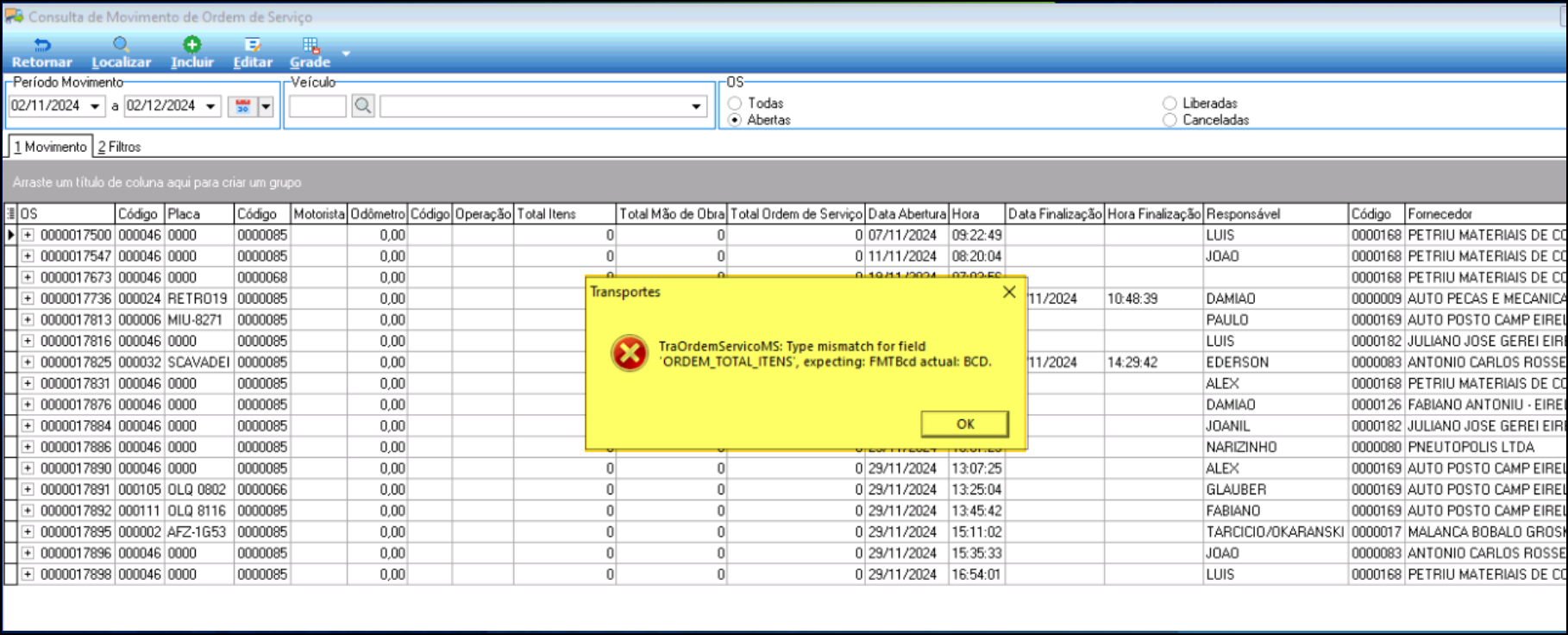
Task: Select the MIU-8271 plate cell
Action: click(199, 319)
